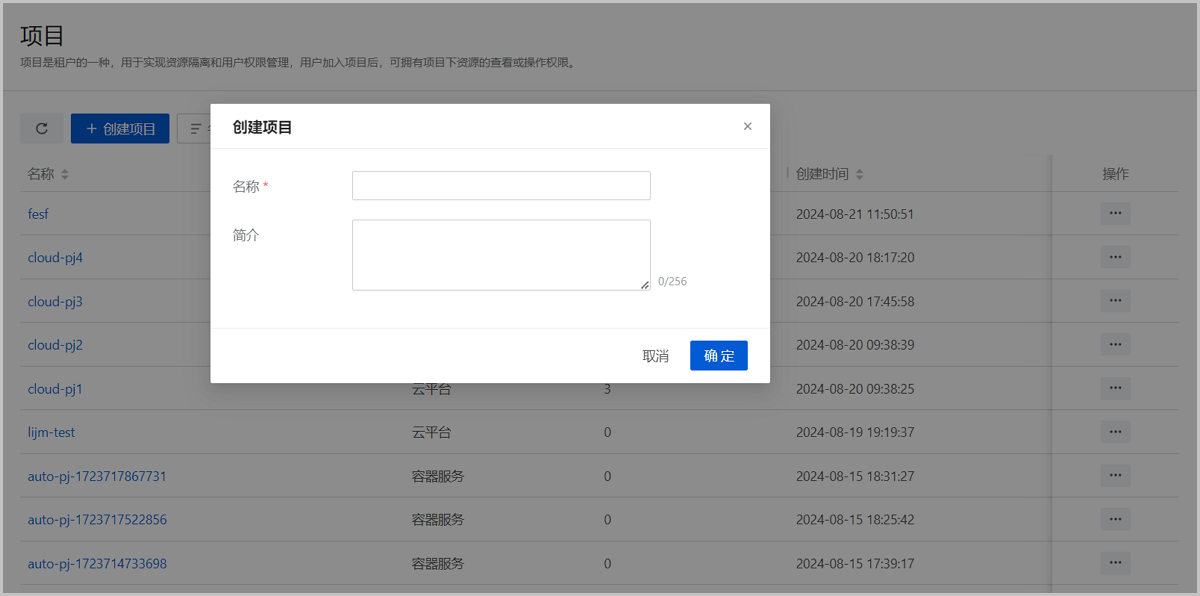Open the auto-pj-1723717522856 project link
1200x596 pixels.
(97, 520)
